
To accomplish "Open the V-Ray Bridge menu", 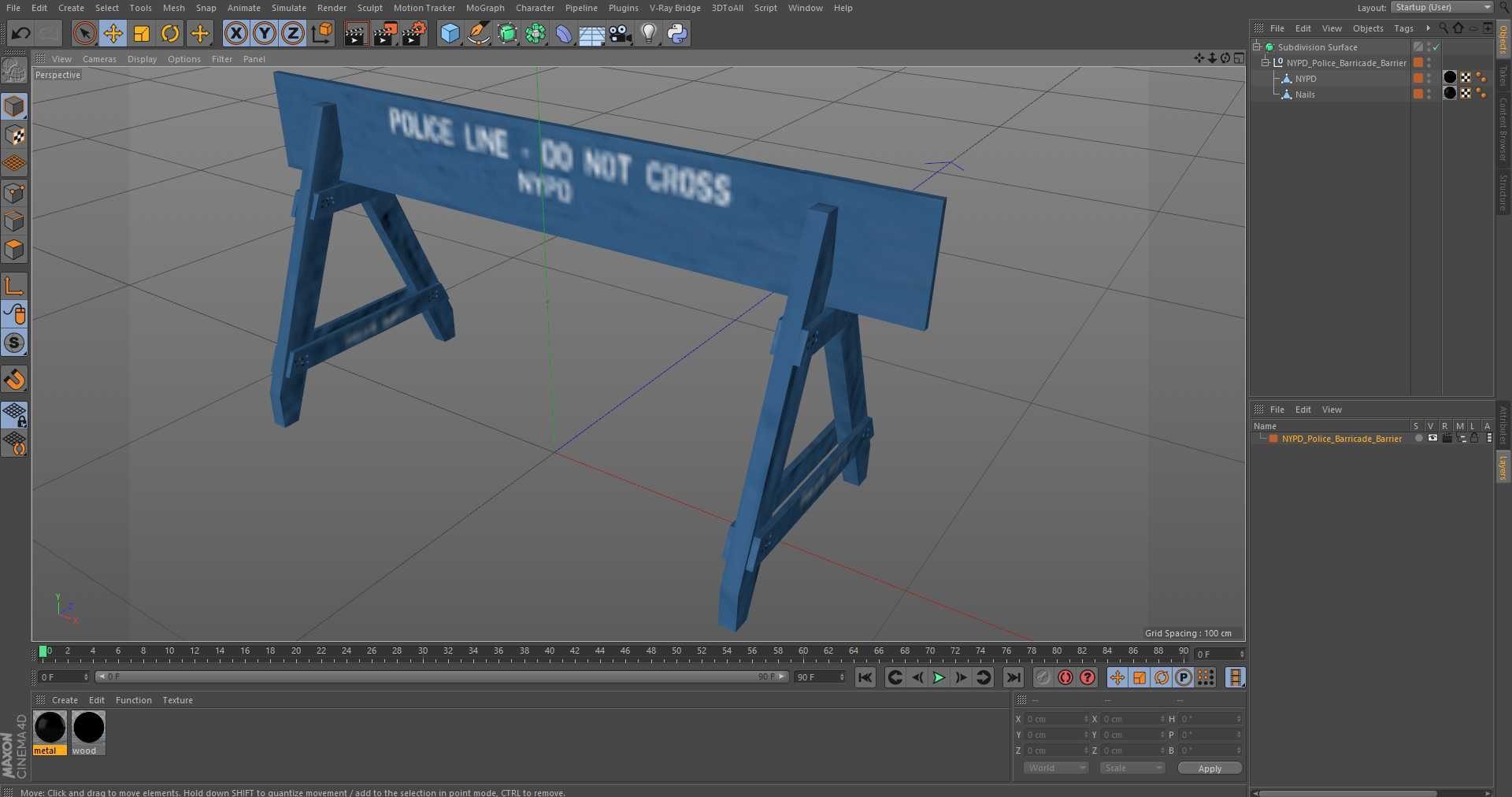I will point(675,8).
